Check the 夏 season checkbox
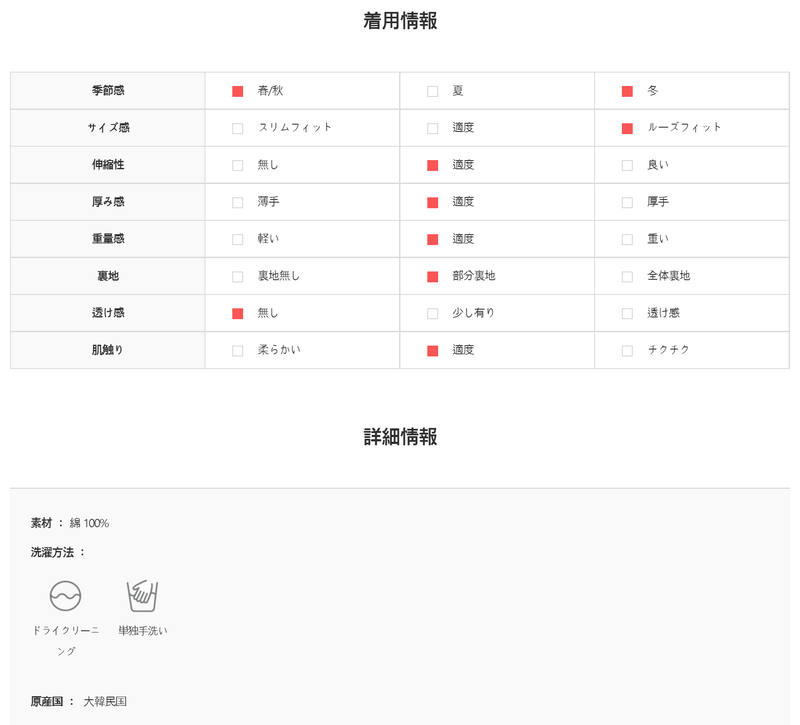This screenshot has width=800, height=725. (432, 91)
